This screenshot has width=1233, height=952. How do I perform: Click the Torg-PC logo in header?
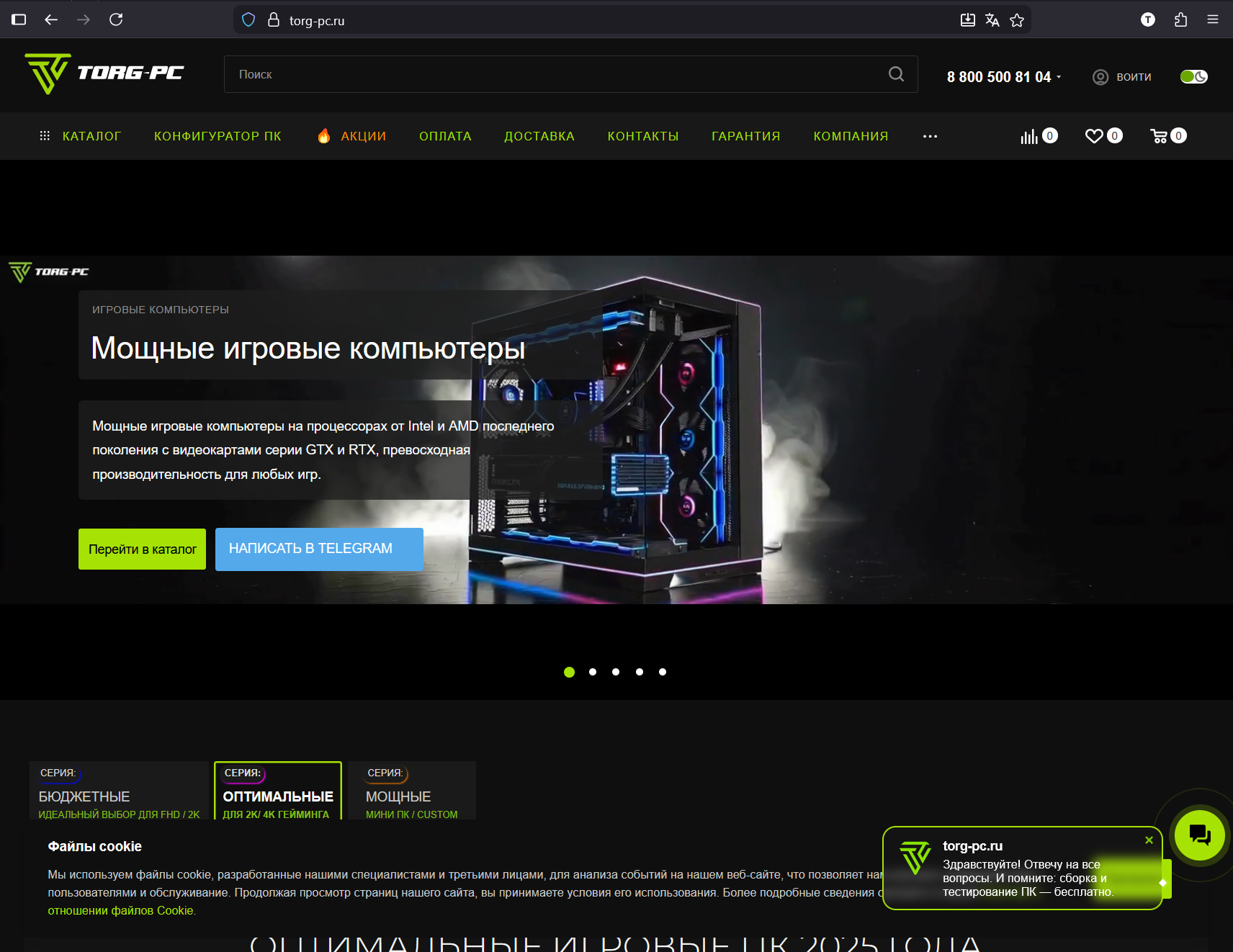click(104, 73)
